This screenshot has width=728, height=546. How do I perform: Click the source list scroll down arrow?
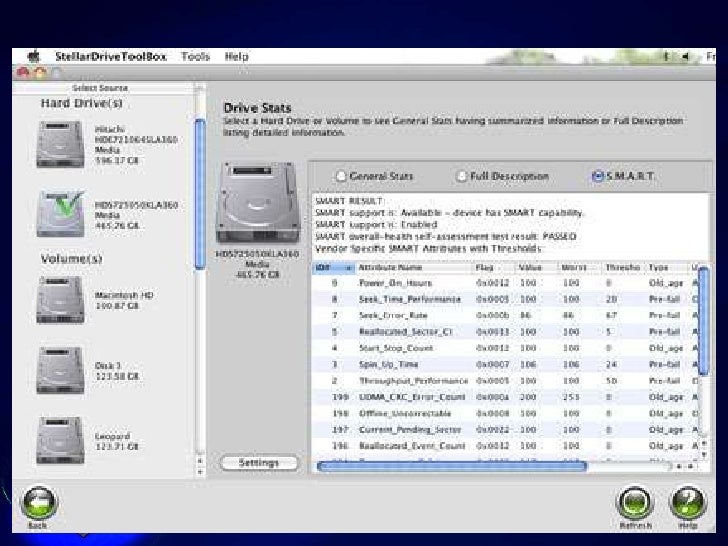[x=200, y=472]
